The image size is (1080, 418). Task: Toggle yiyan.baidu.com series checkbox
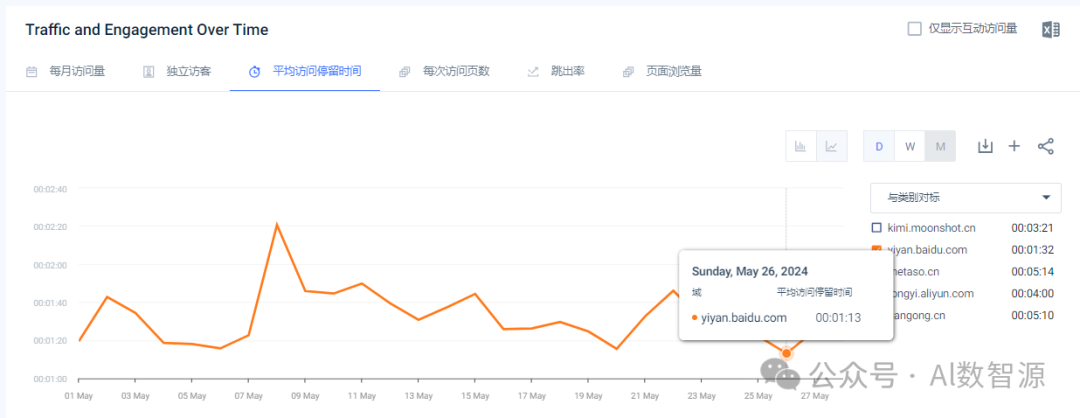tap(877, 249)
